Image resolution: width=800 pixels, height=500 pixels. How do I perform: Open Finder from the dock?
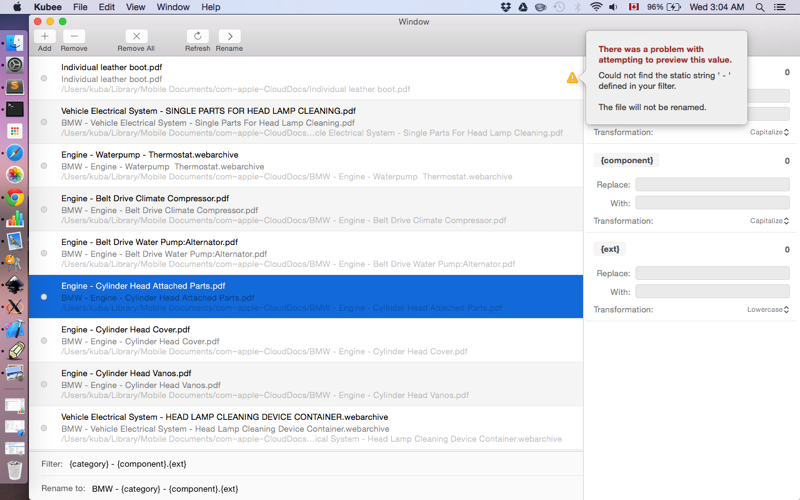click(15, 43)
